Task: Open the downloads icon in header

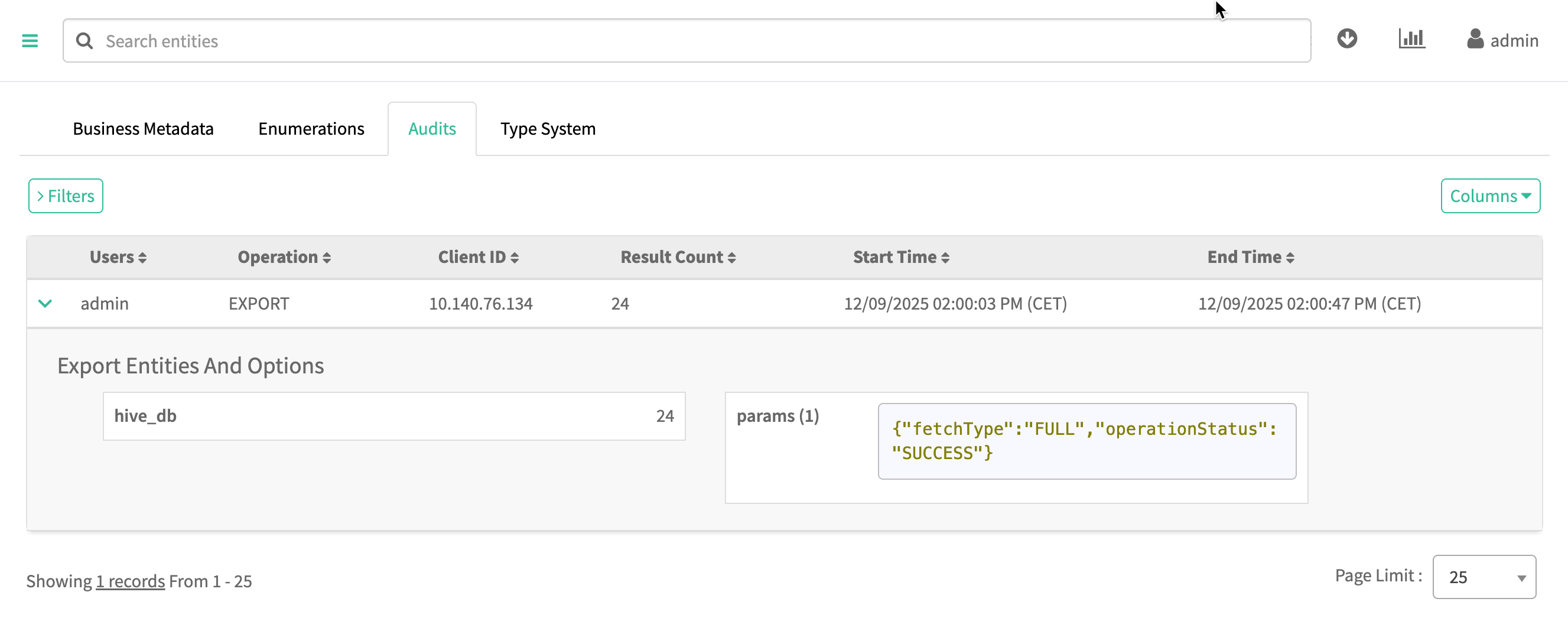Action: [1346, 39]
